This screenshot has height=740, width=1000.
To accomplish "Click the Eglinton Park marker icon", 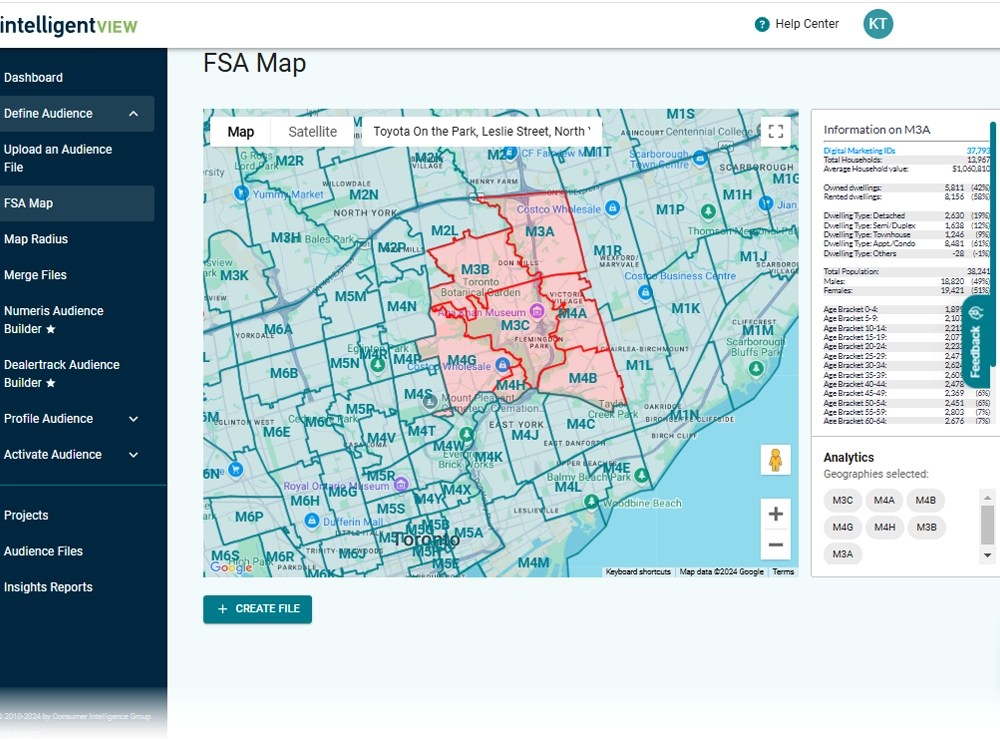I will click(378, 365).
